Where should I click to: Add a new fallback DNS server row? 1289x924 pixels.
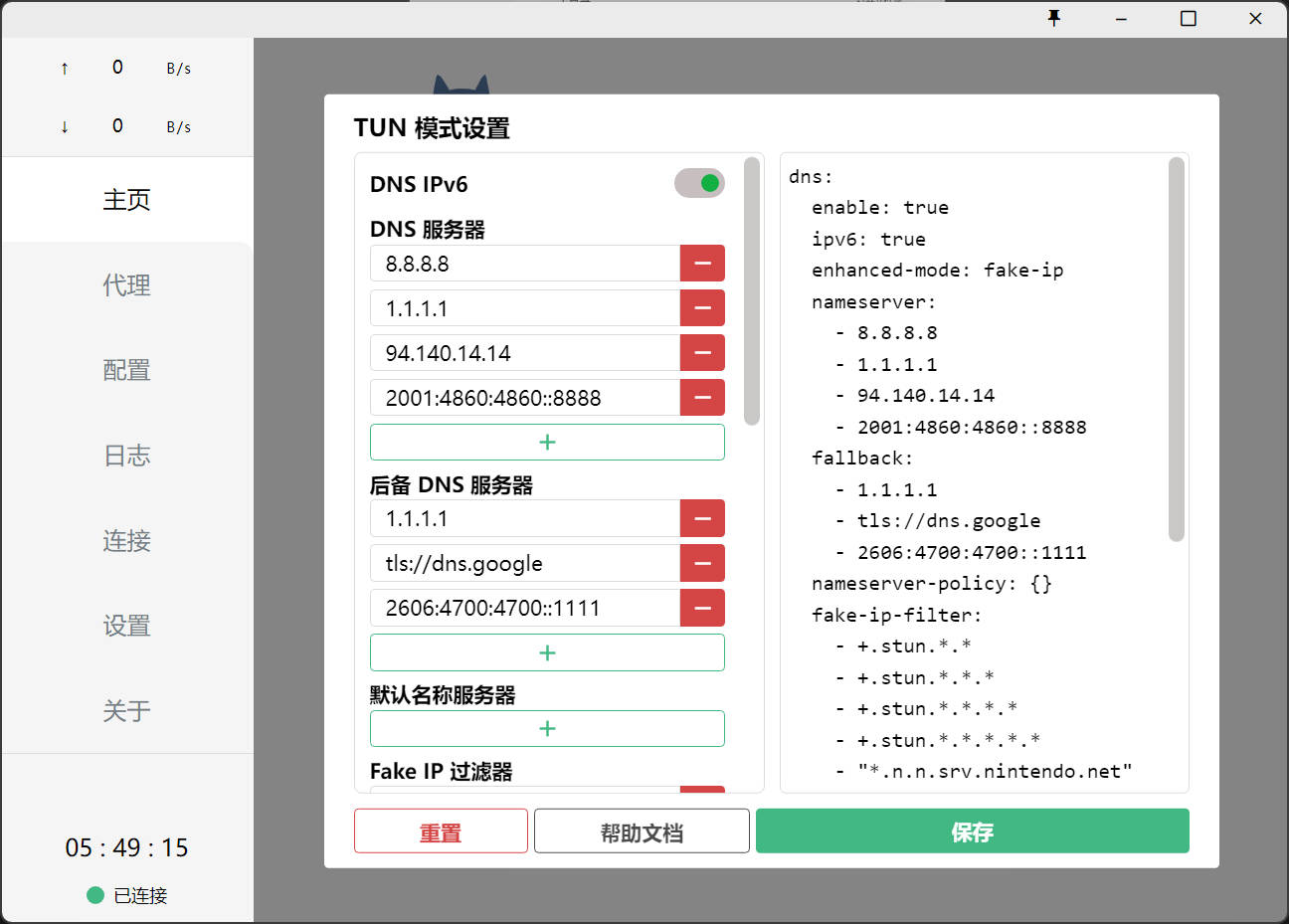(x=547, y=653)
